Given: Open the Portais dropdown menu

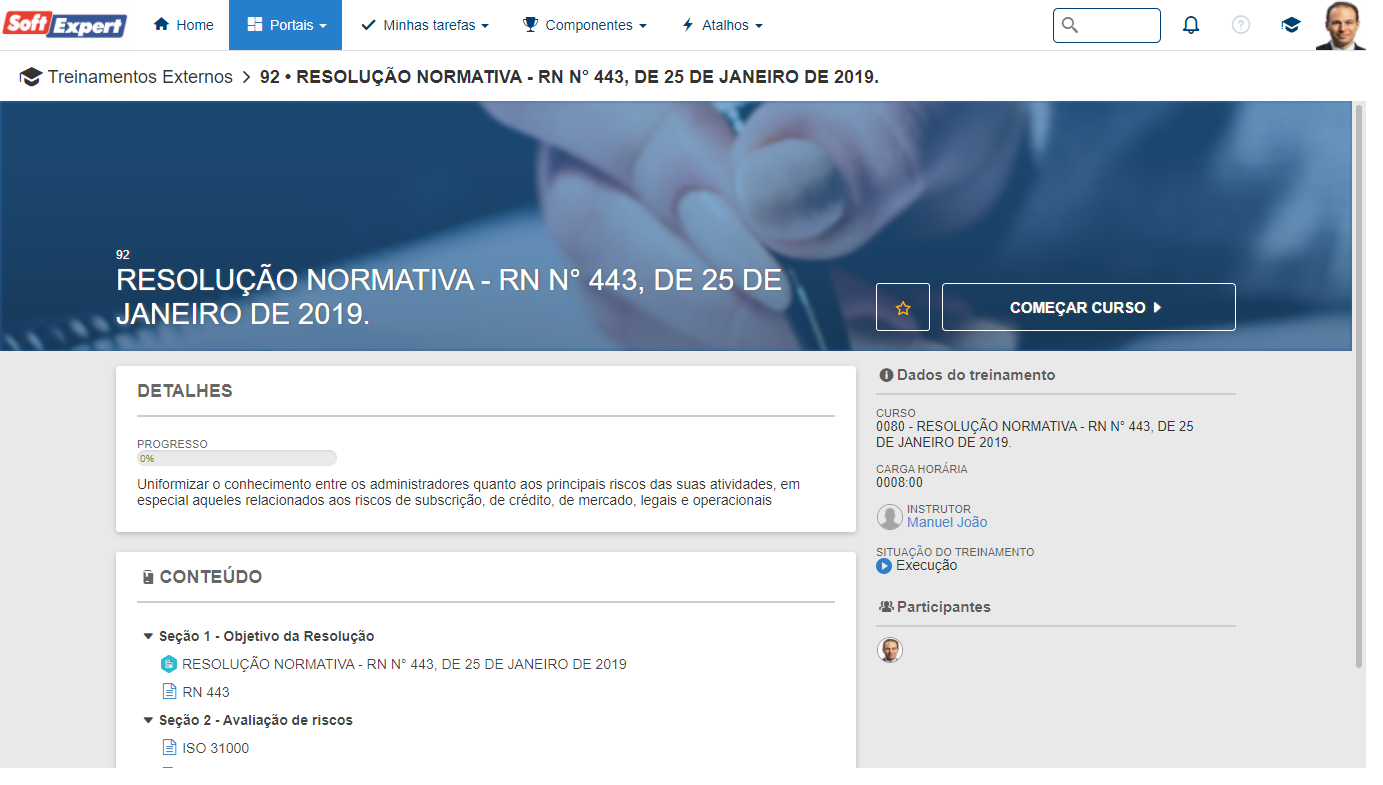Looking at the screenshot, I should pos(285,25).
